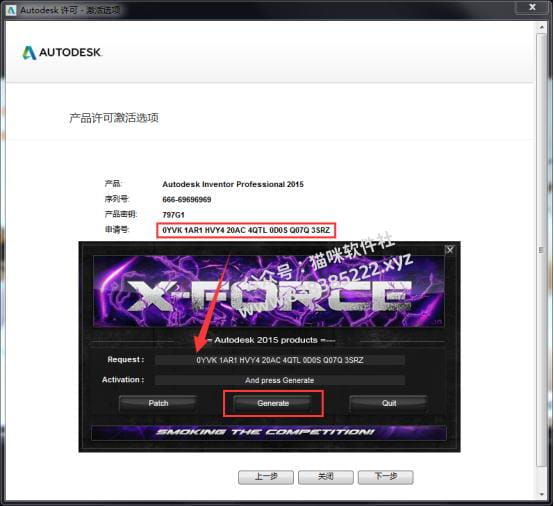Click the 关闭 close button
Screen dimensions: 554x506
point(325,477)
